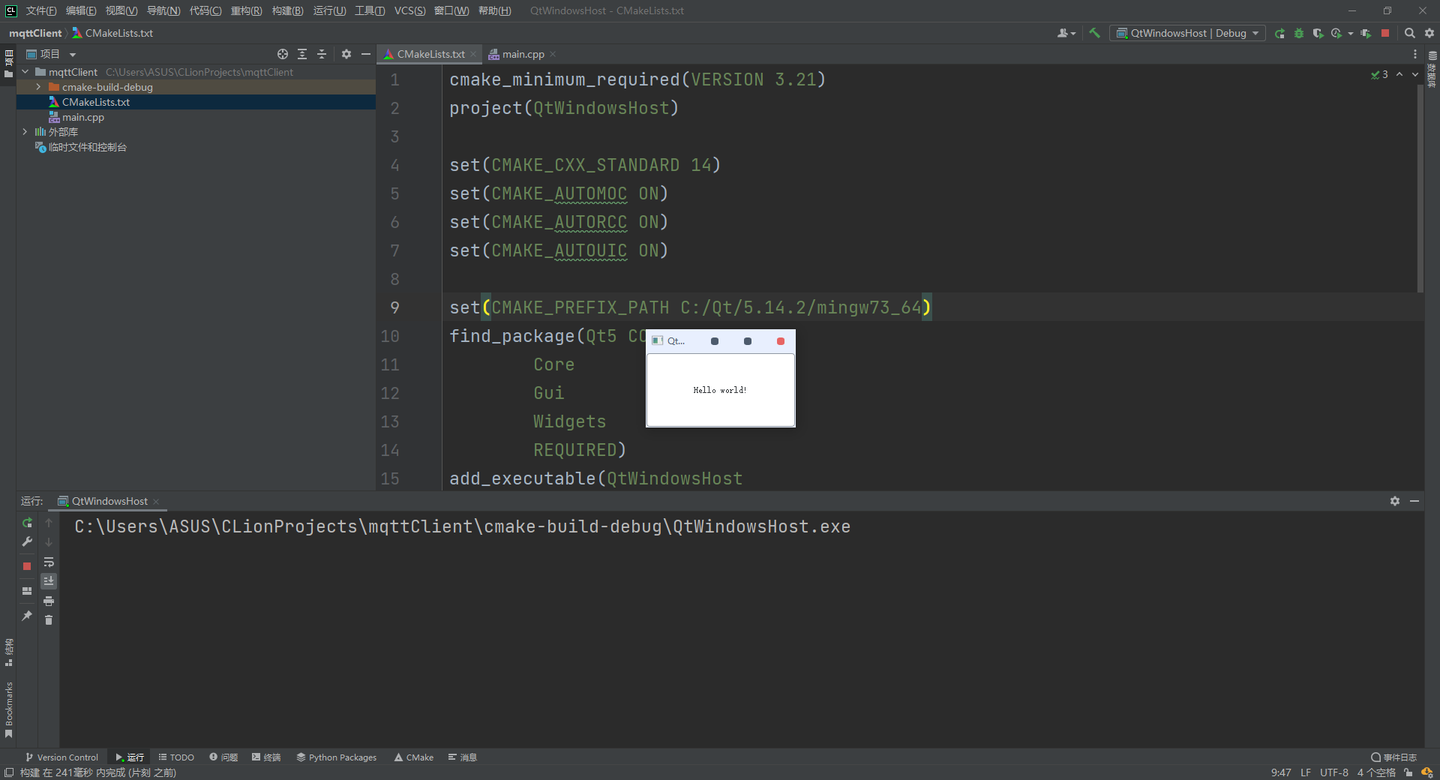Run with coverage from the top toolbar
This screenshot has width=1440, height=780.
point(1318,33)
